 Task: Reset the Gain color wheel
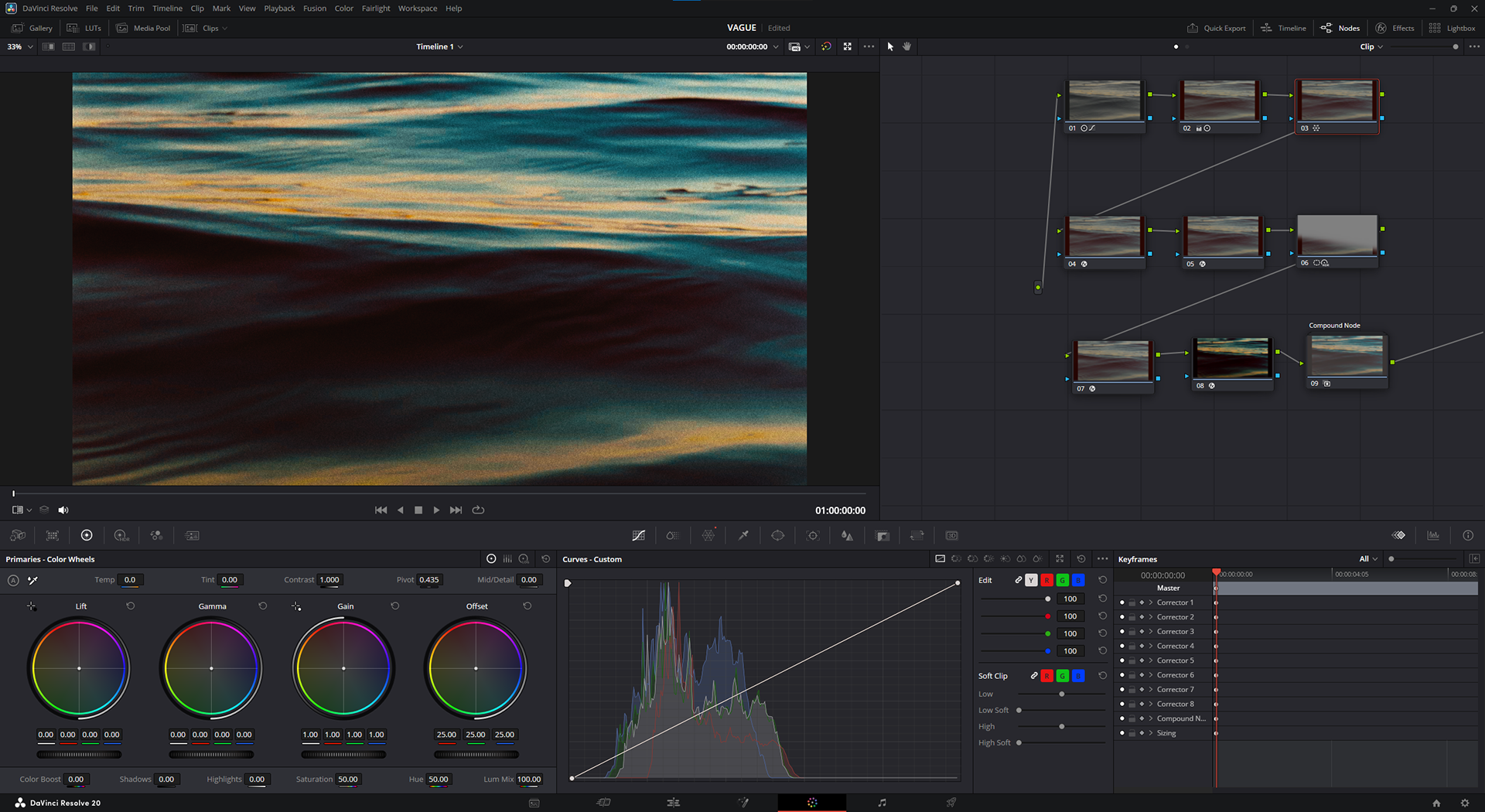click(395, 606)
